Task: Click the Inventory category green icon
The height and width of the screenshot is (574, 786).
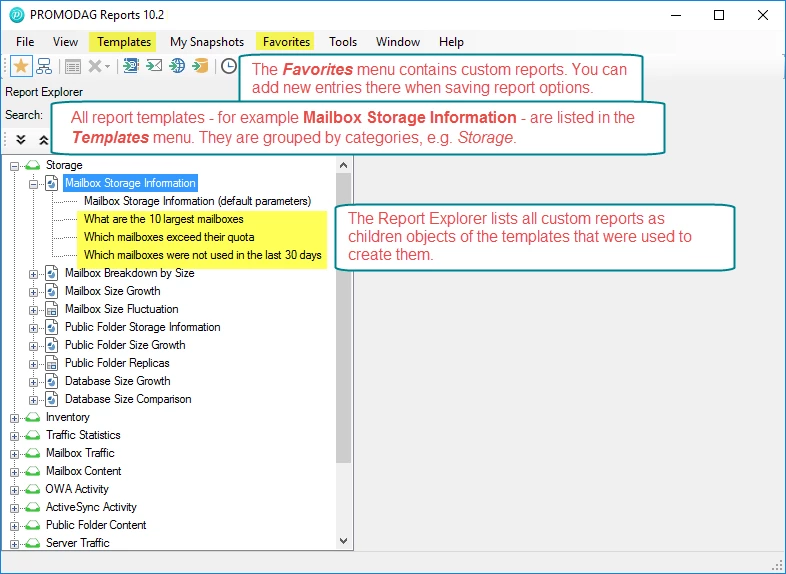Action: (x=33, y=417)
